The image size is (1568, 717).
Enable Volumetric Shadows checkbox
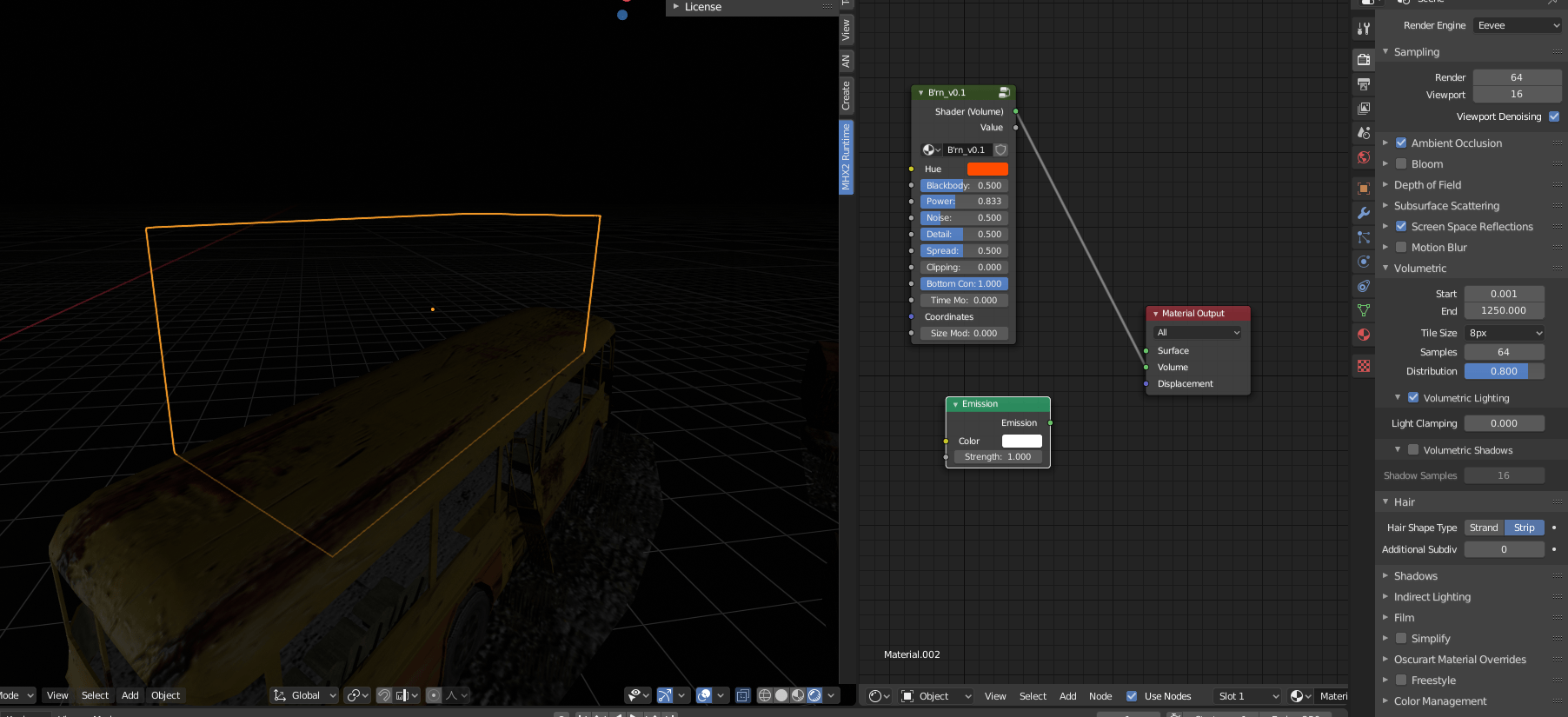[x=1413, y=449]
